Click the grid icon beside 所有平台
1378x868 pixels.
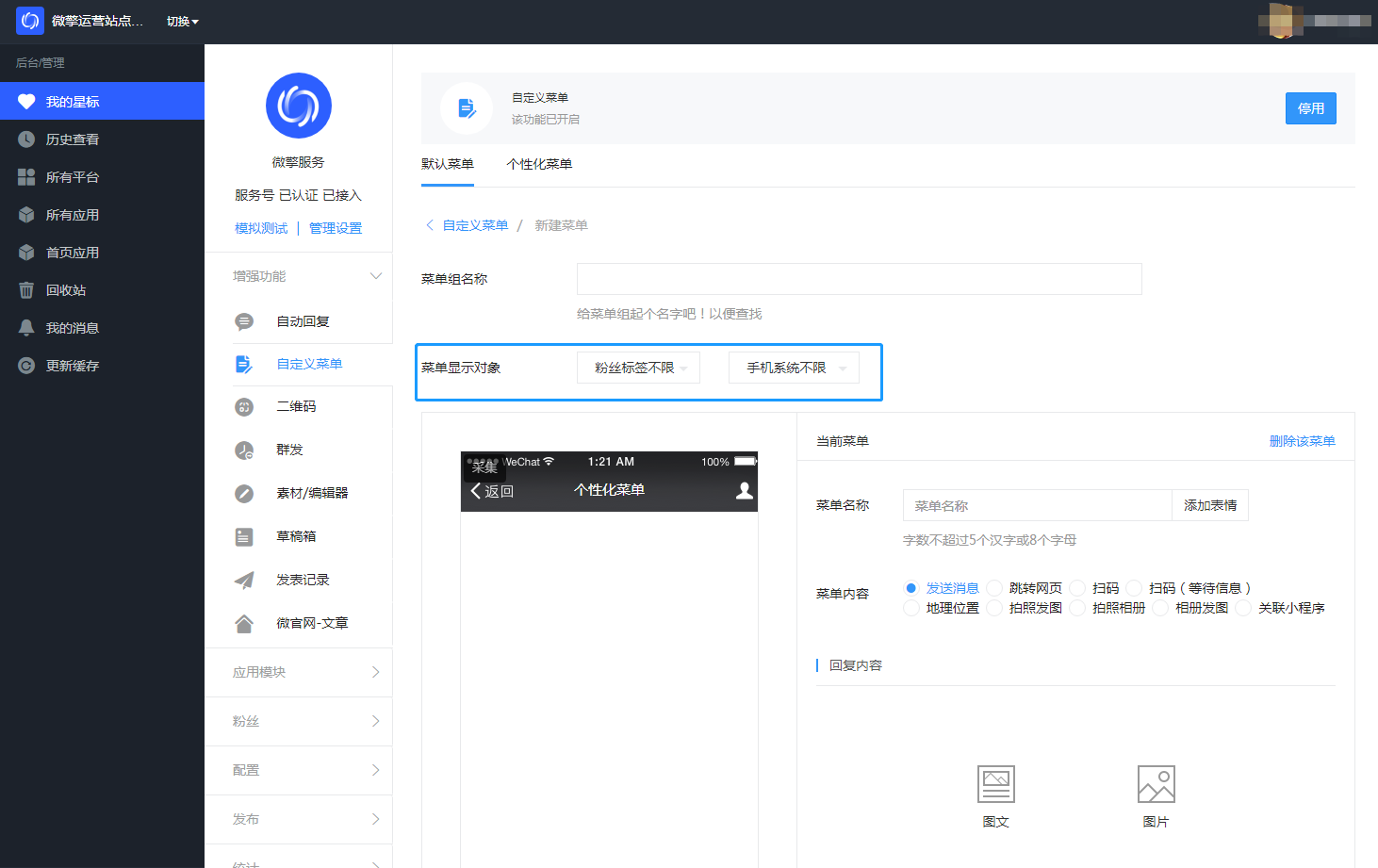click(x=26, y=176)
